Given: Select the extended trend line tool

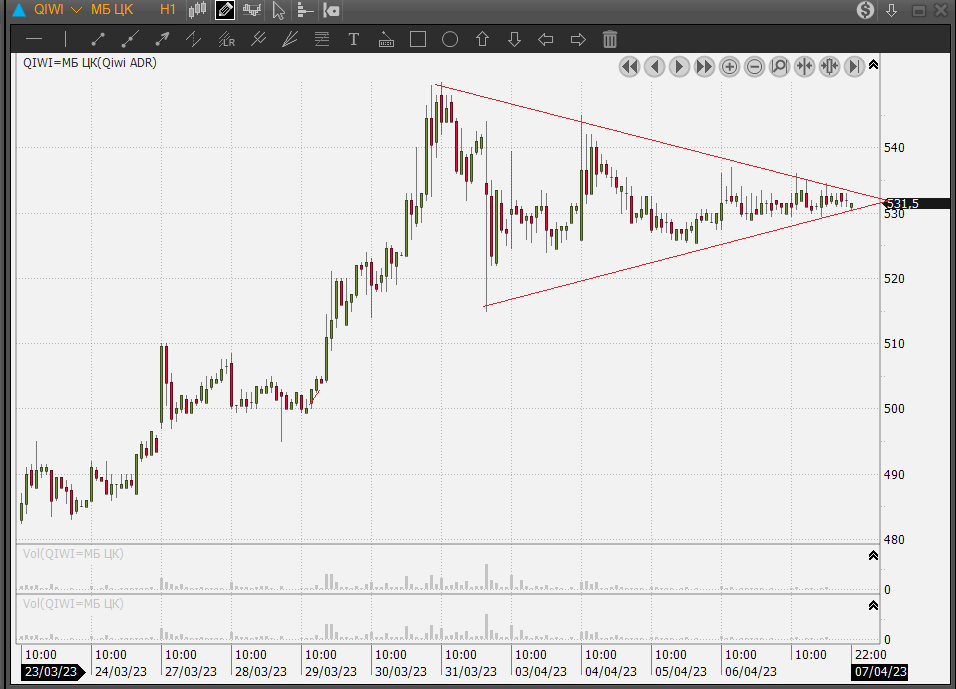Looking at the screenshot, I should pos(130,40).
